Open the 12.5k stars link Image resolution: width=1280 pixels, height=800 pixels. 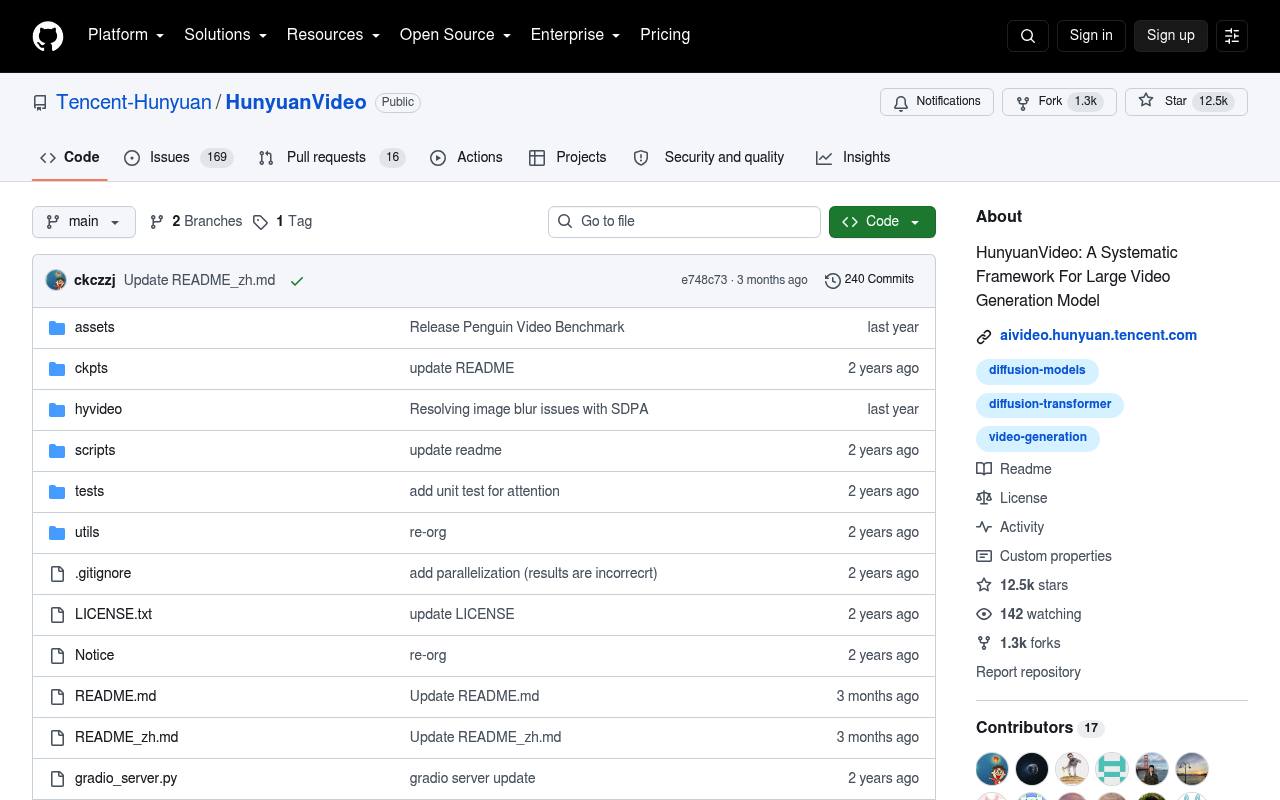coord(1034,585)
